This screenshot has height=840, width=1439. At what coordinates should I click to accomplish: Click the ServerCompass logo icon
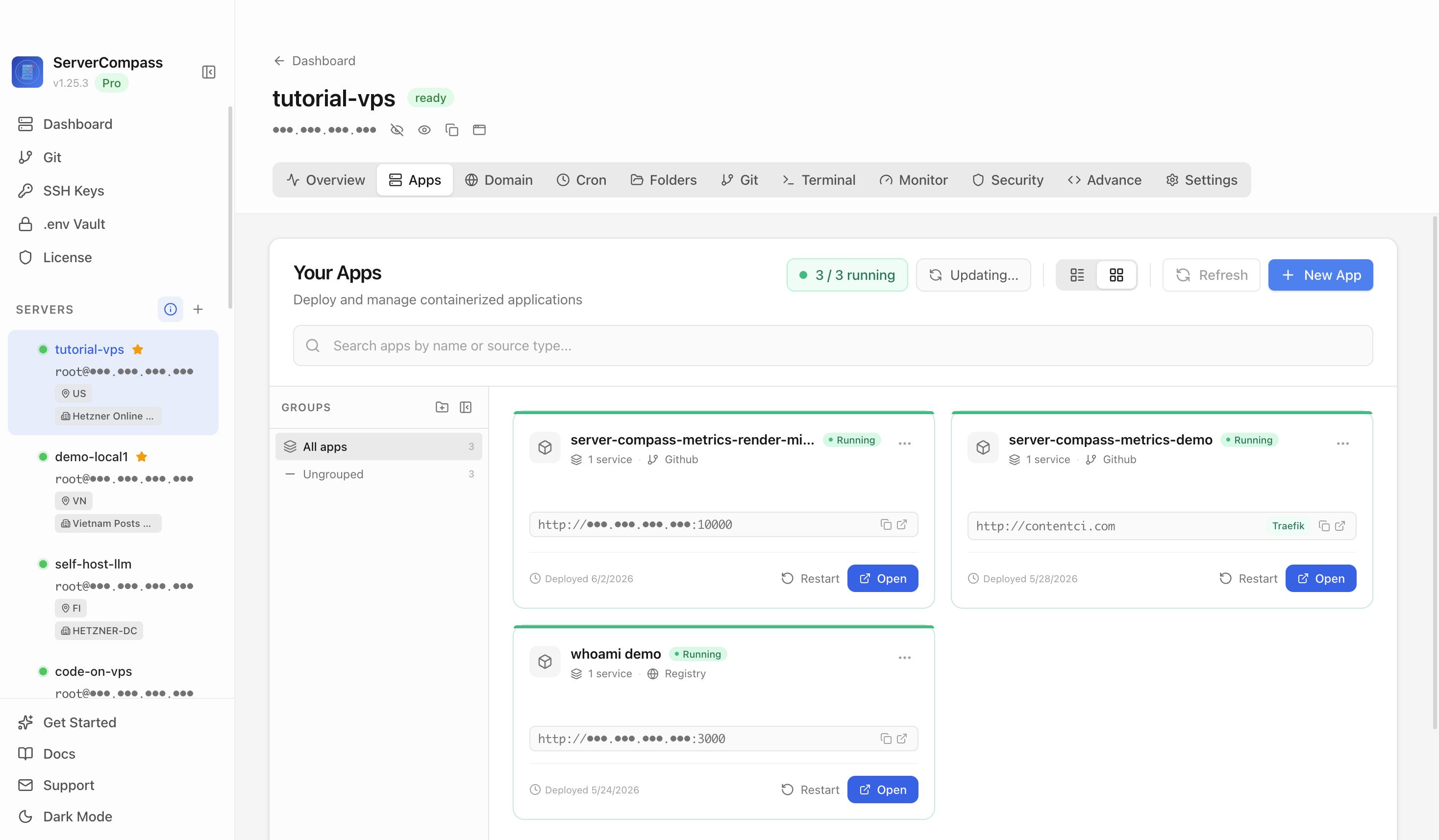pos(27,72)
